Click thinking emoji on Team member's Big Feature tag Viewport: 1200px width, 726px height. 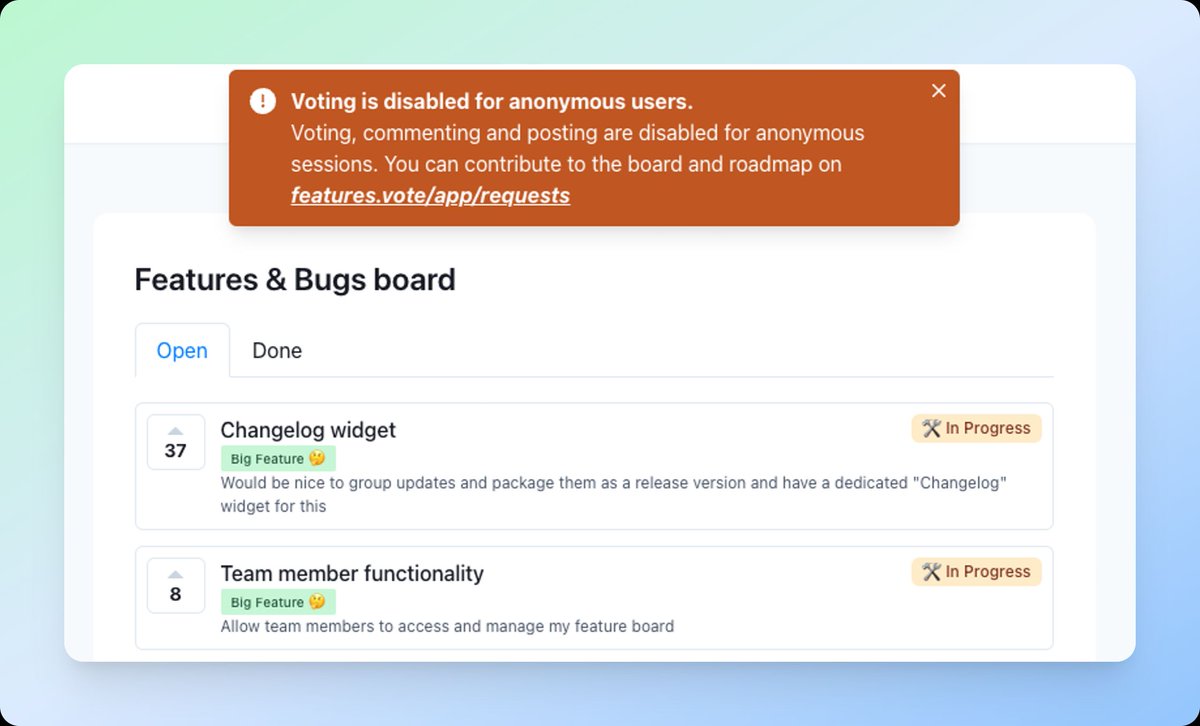click(317, 602)
